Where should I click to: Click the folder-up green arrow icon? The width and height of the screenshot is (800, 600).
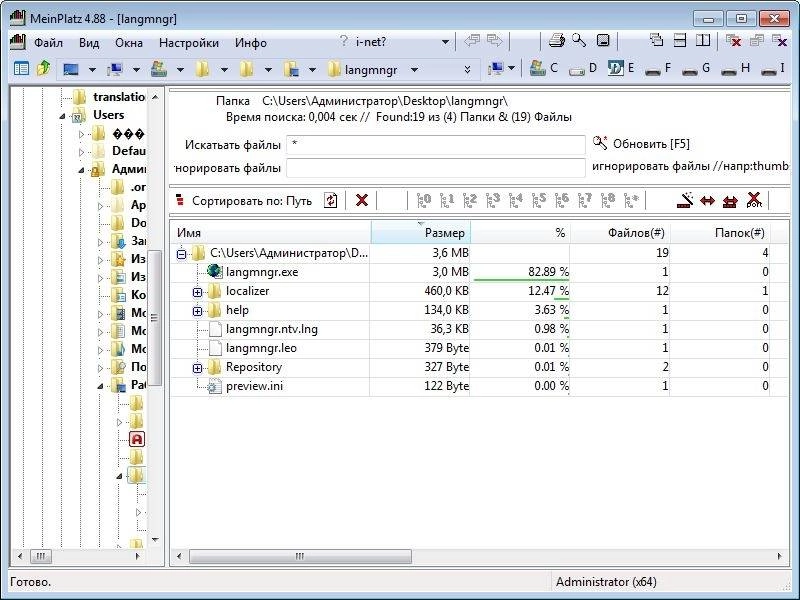(x=44, y=68)
